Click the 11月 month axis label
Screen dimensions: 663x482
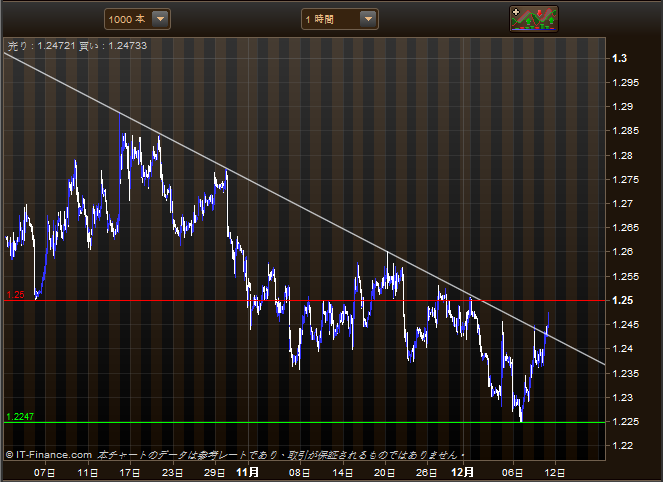coord(247,472)
